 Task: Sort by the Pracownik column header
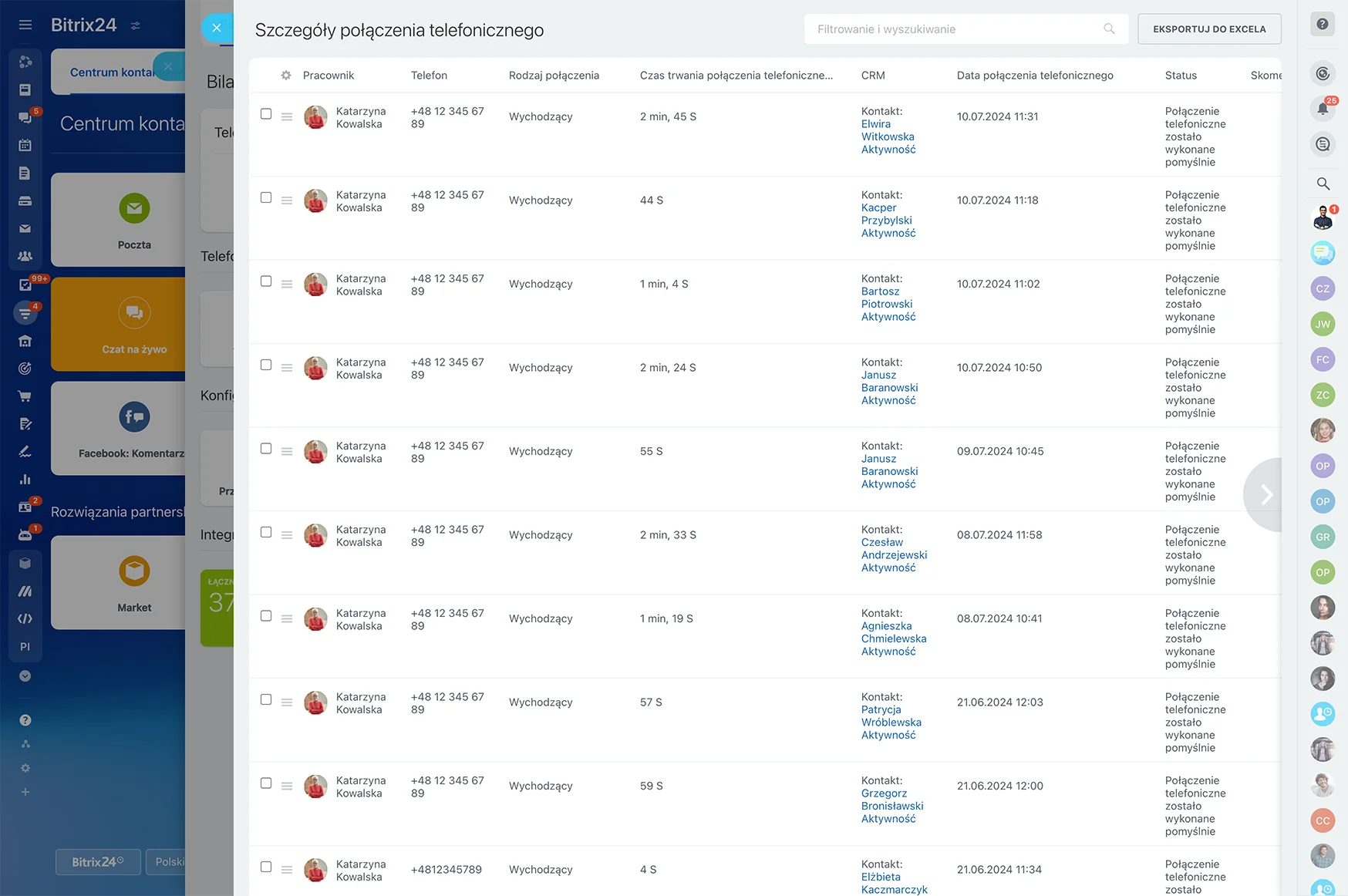point(328,76)
